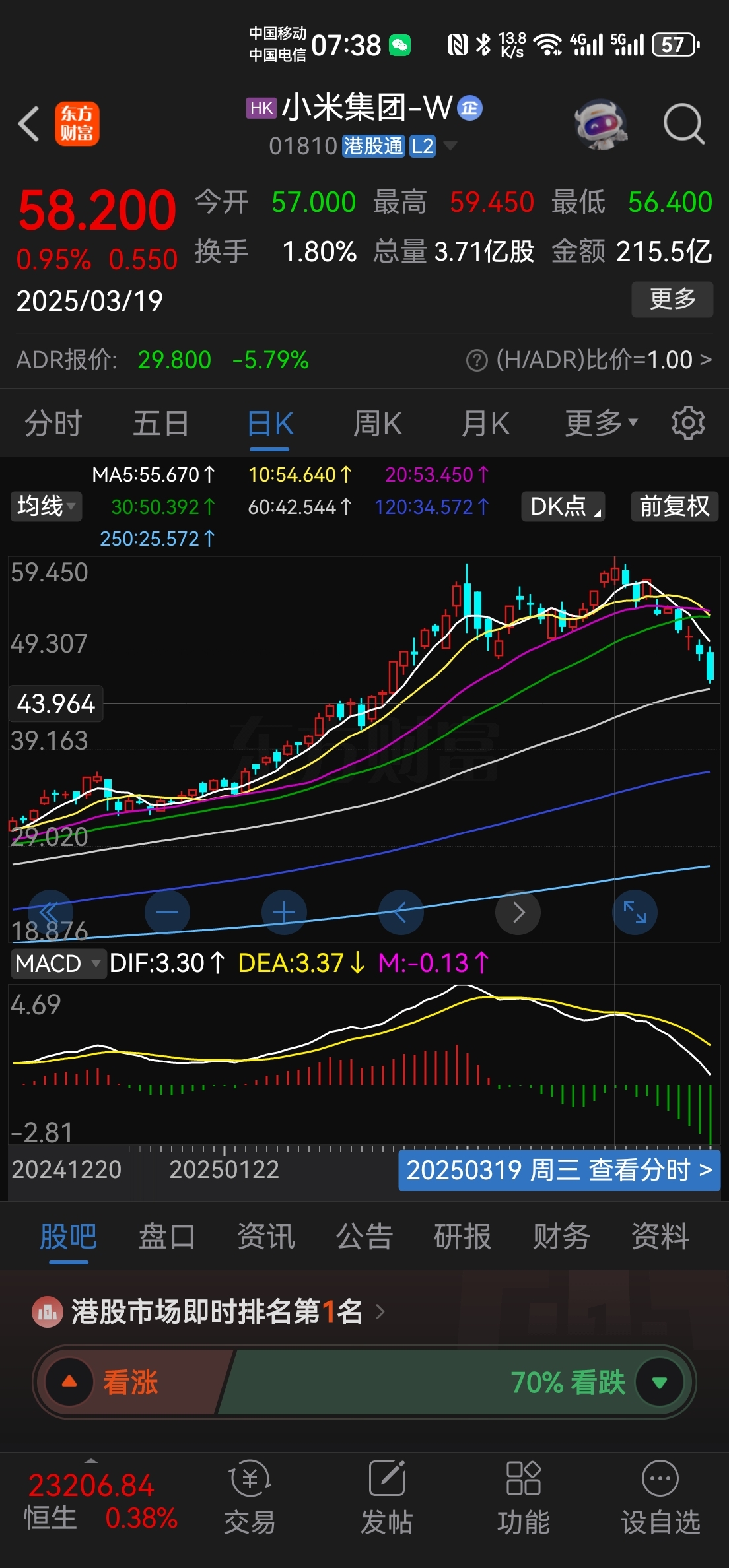Jump to earliest with double-left arrow
The image size is (729, 1568).
[49, 913]
